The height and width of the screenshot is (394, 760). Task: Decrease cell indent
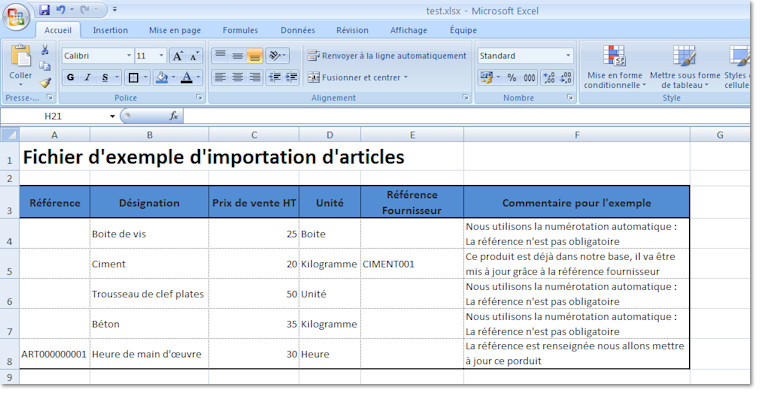pyautogui.click(x=275, y=77)
